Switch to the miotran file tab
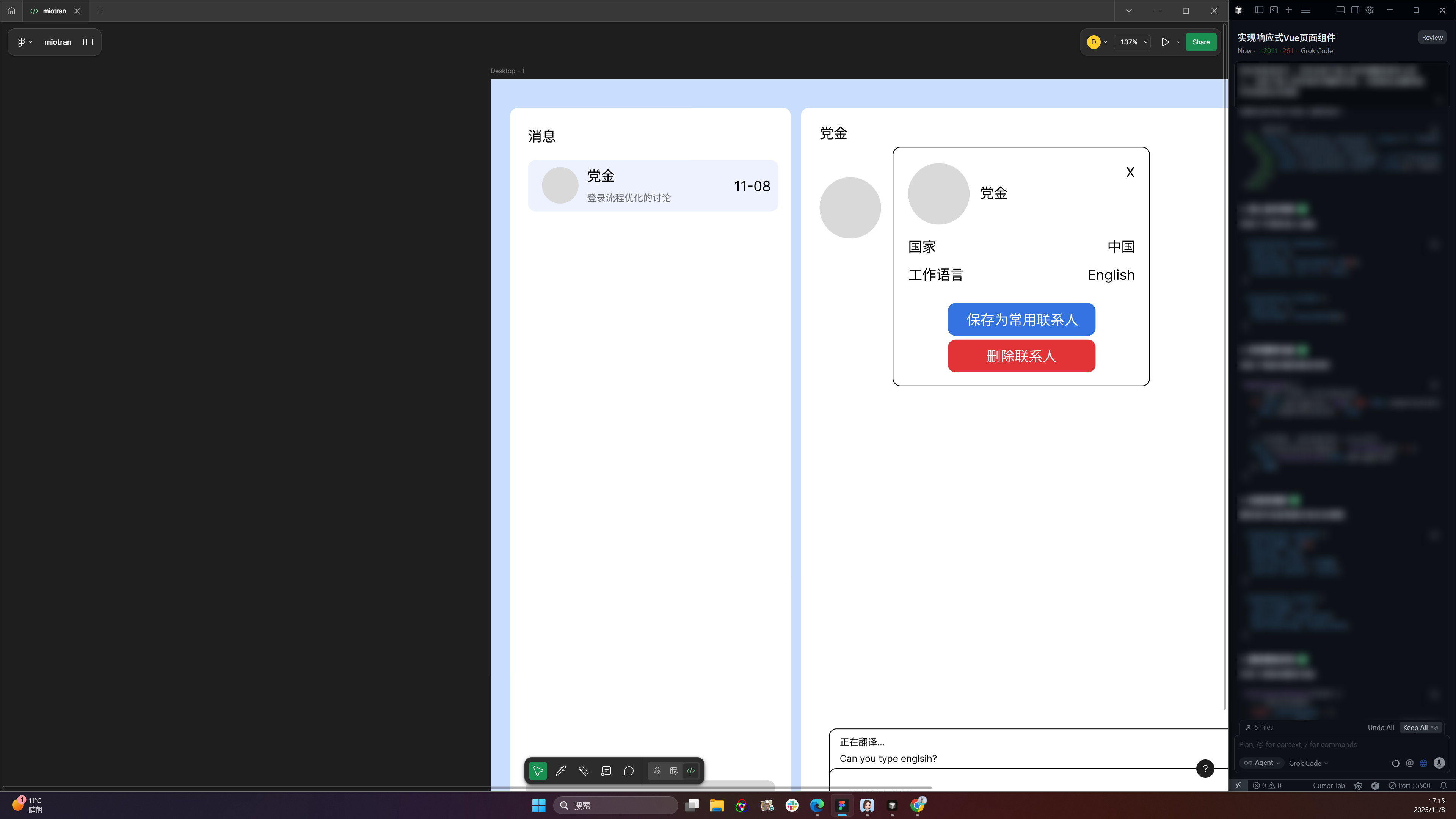This screenshot has width=1456, height=819. tap(54, 11)
